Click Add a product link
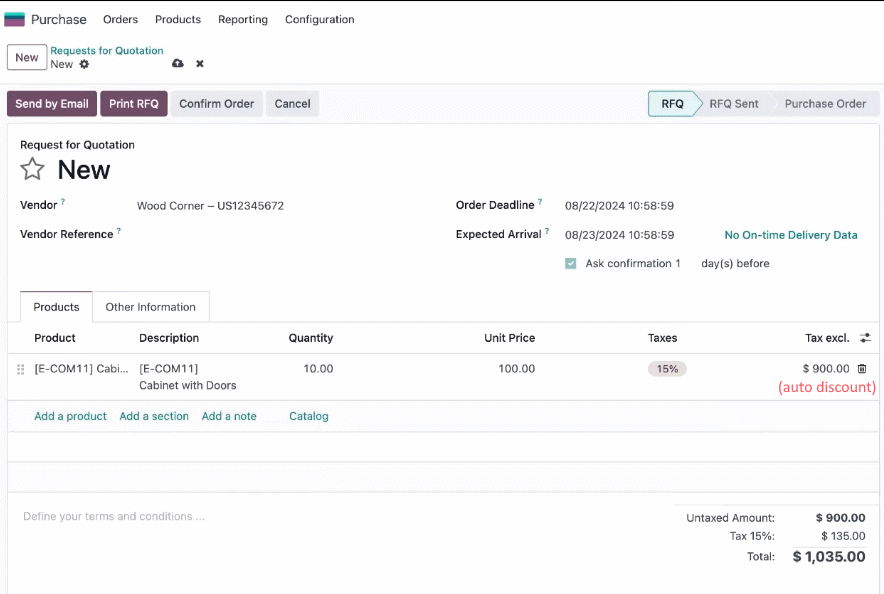884x594 pixels. 70,416
